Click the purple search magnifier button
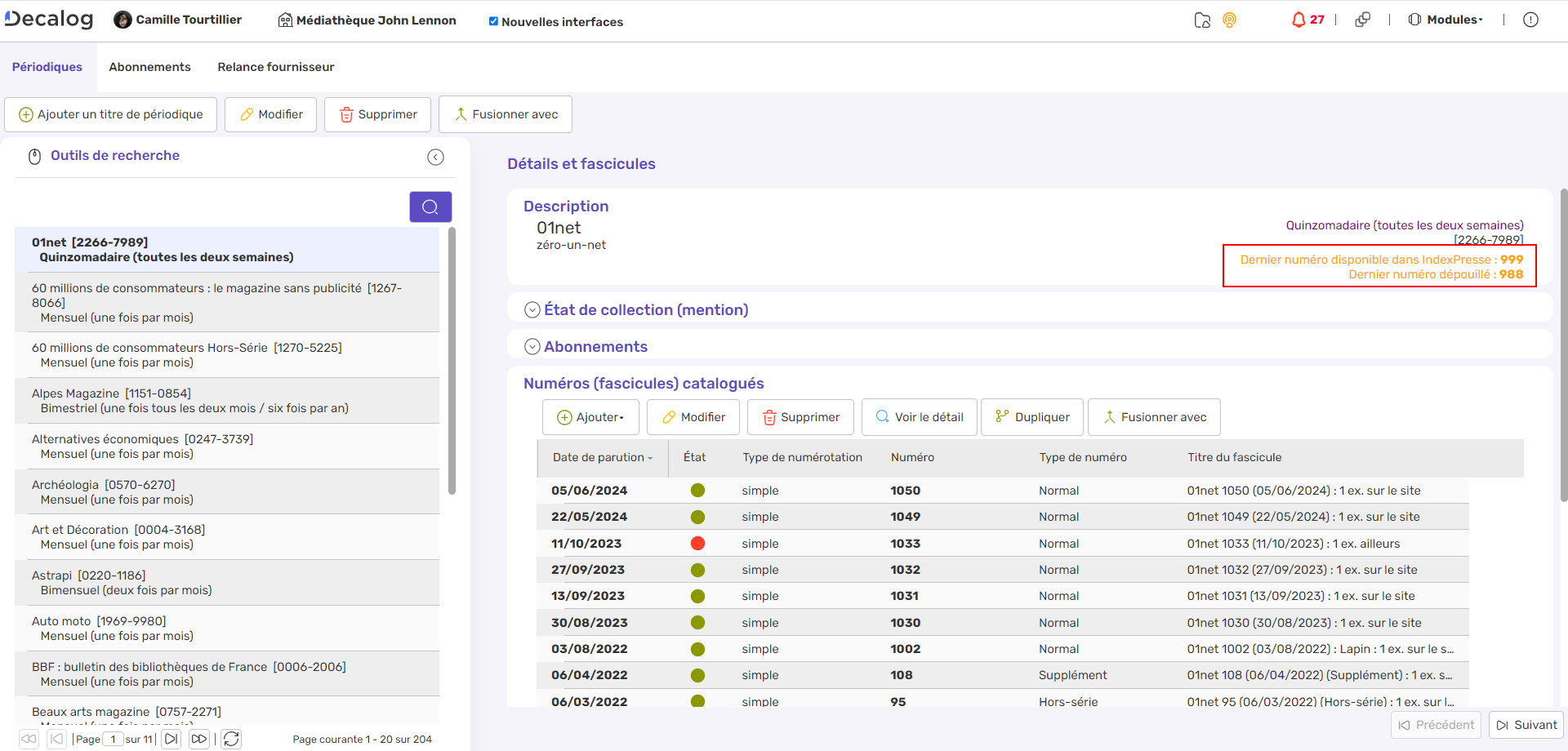 (x=430, y=207)
